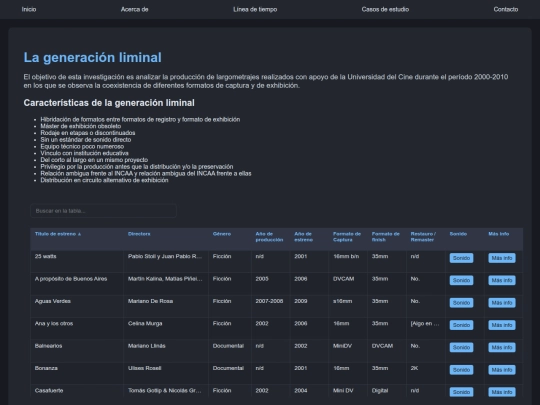Go to the Inicio page

coord(29,9)
